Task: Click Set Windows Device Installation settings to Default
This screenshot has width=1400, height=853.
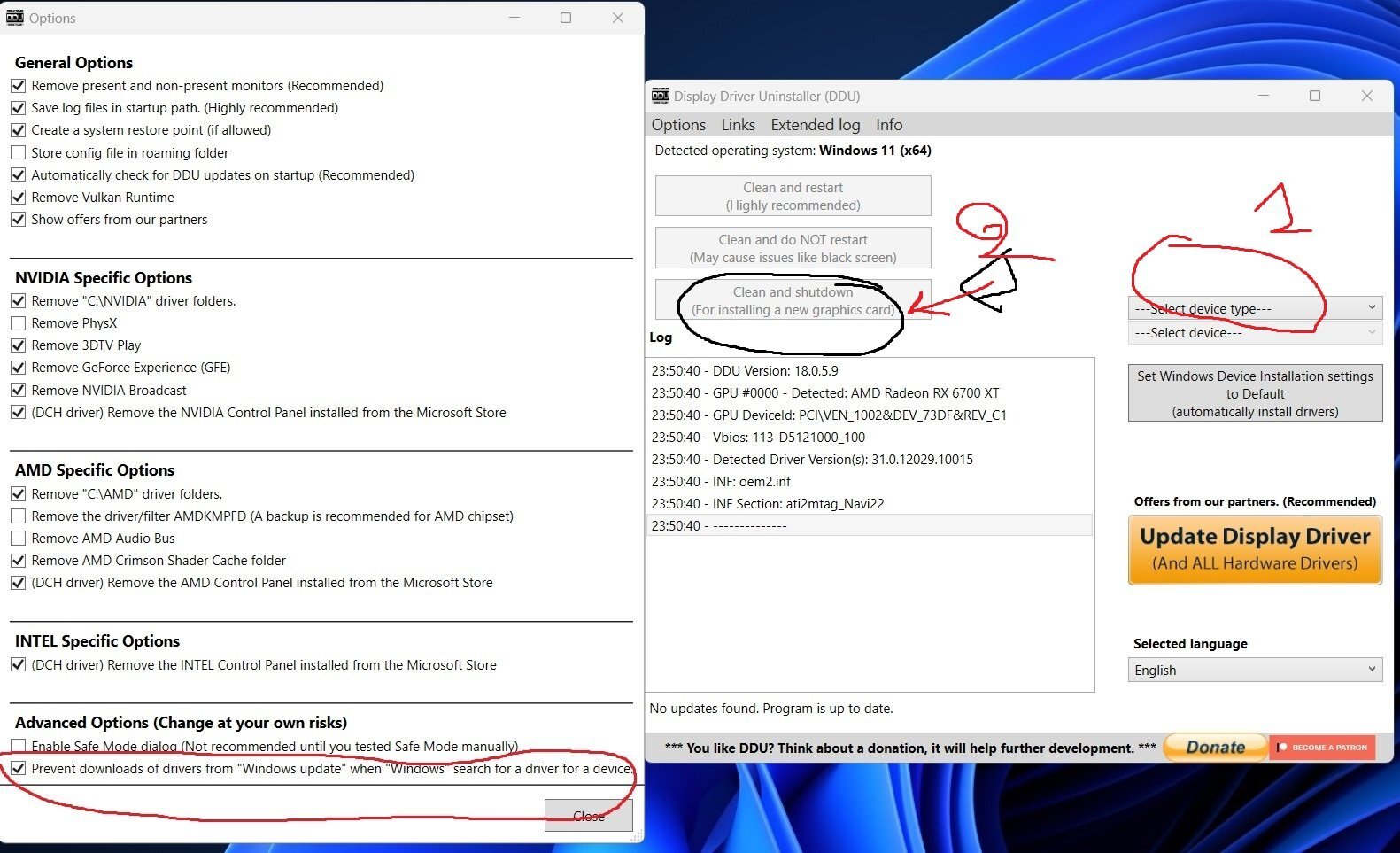Action: (1256, 394)
